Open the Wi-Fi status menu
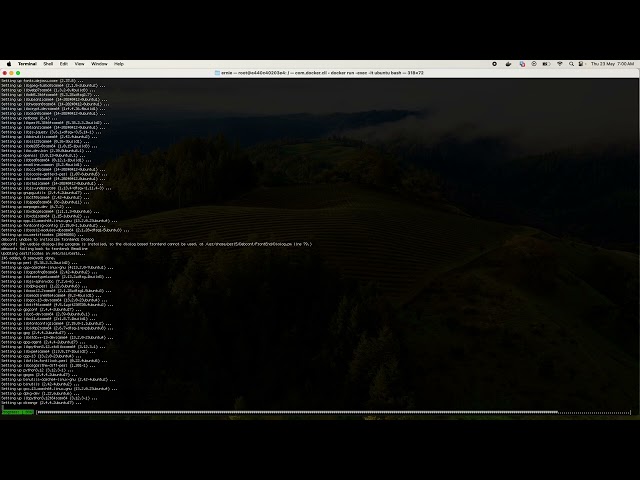Screen dimensions: 640x480 tap(560, 64)
